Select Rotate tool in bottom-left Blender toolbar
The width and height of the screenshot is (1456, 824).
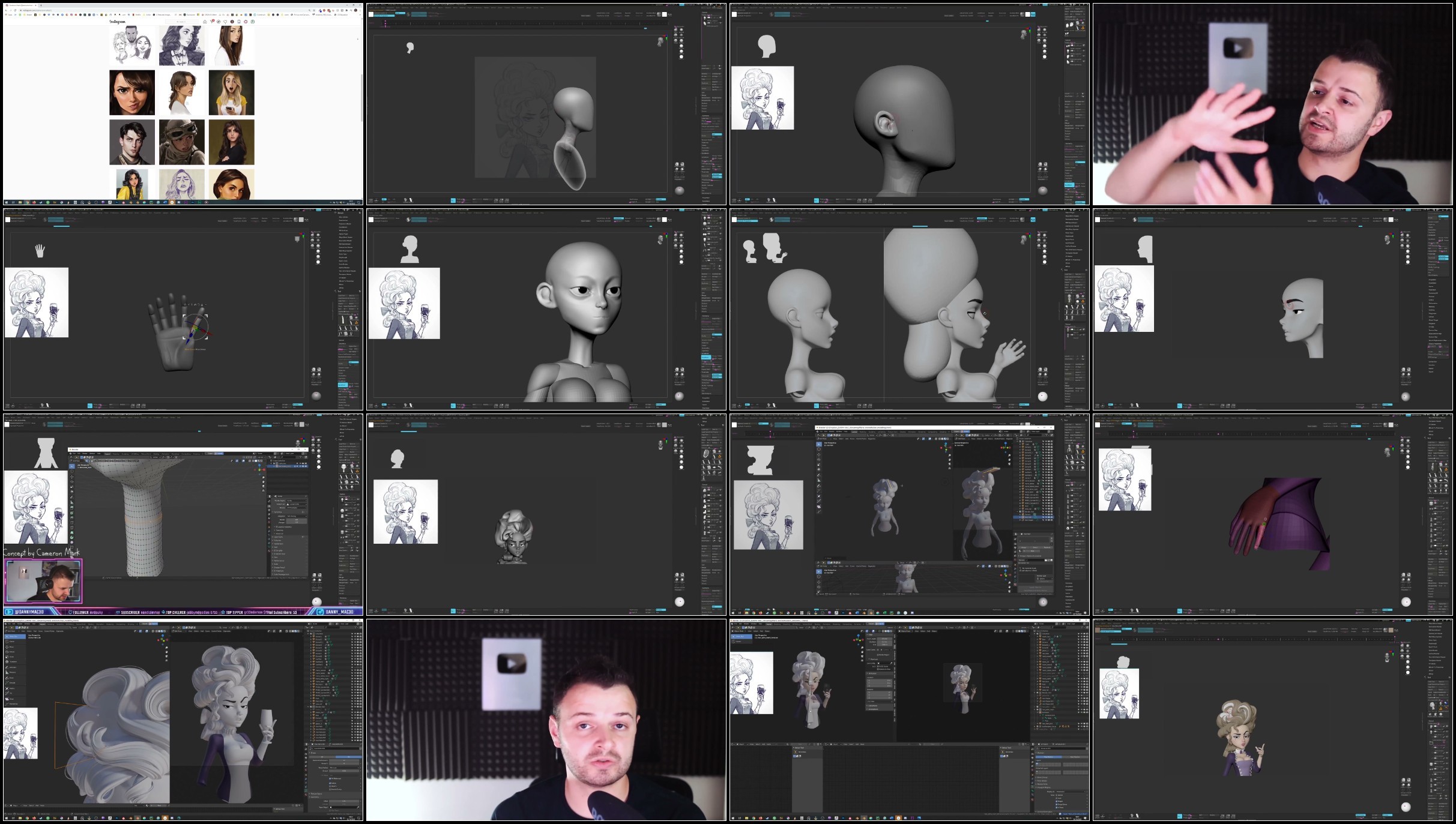(11, 652)
